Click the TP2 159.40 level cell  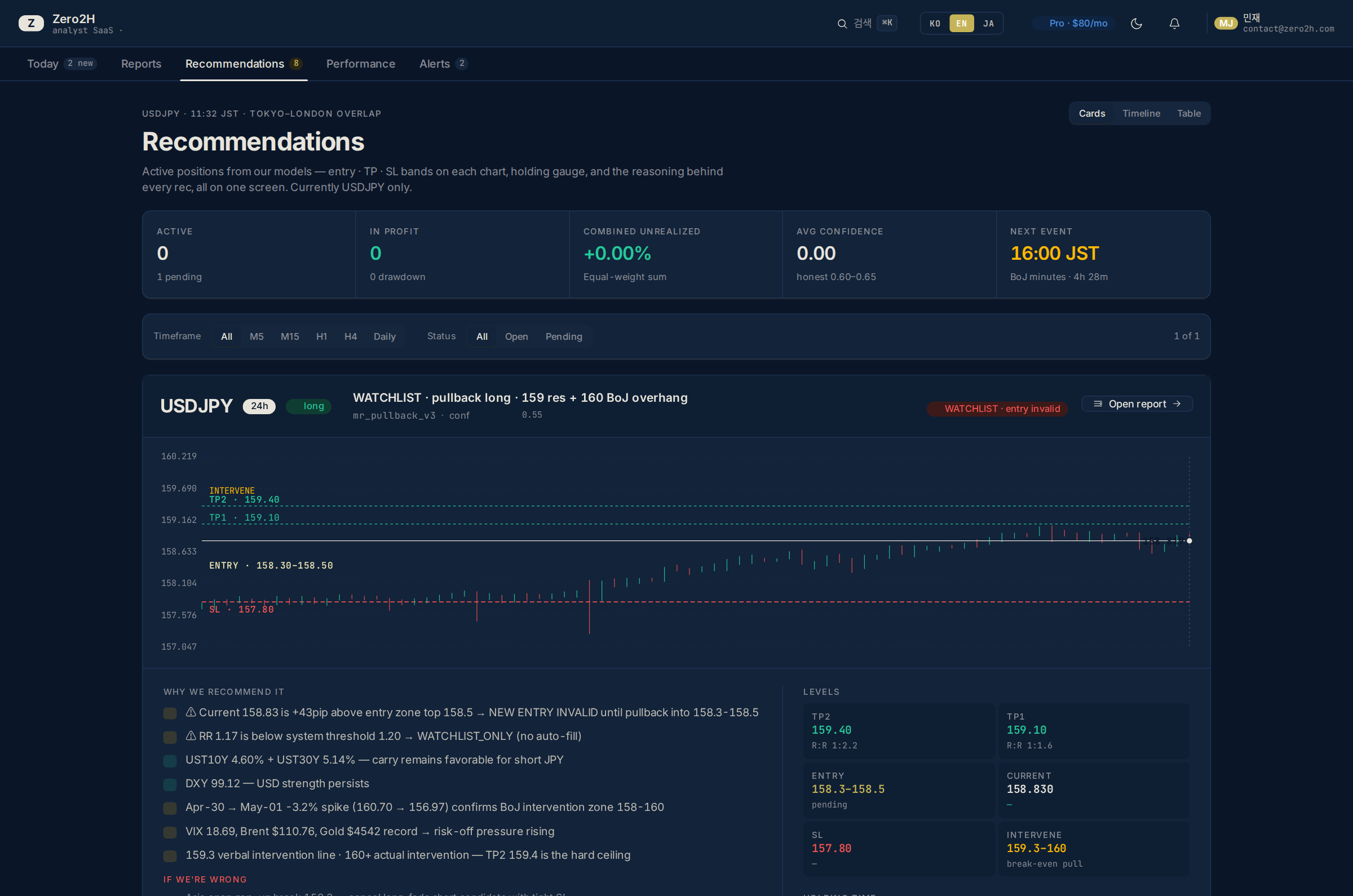click(899, 731)
